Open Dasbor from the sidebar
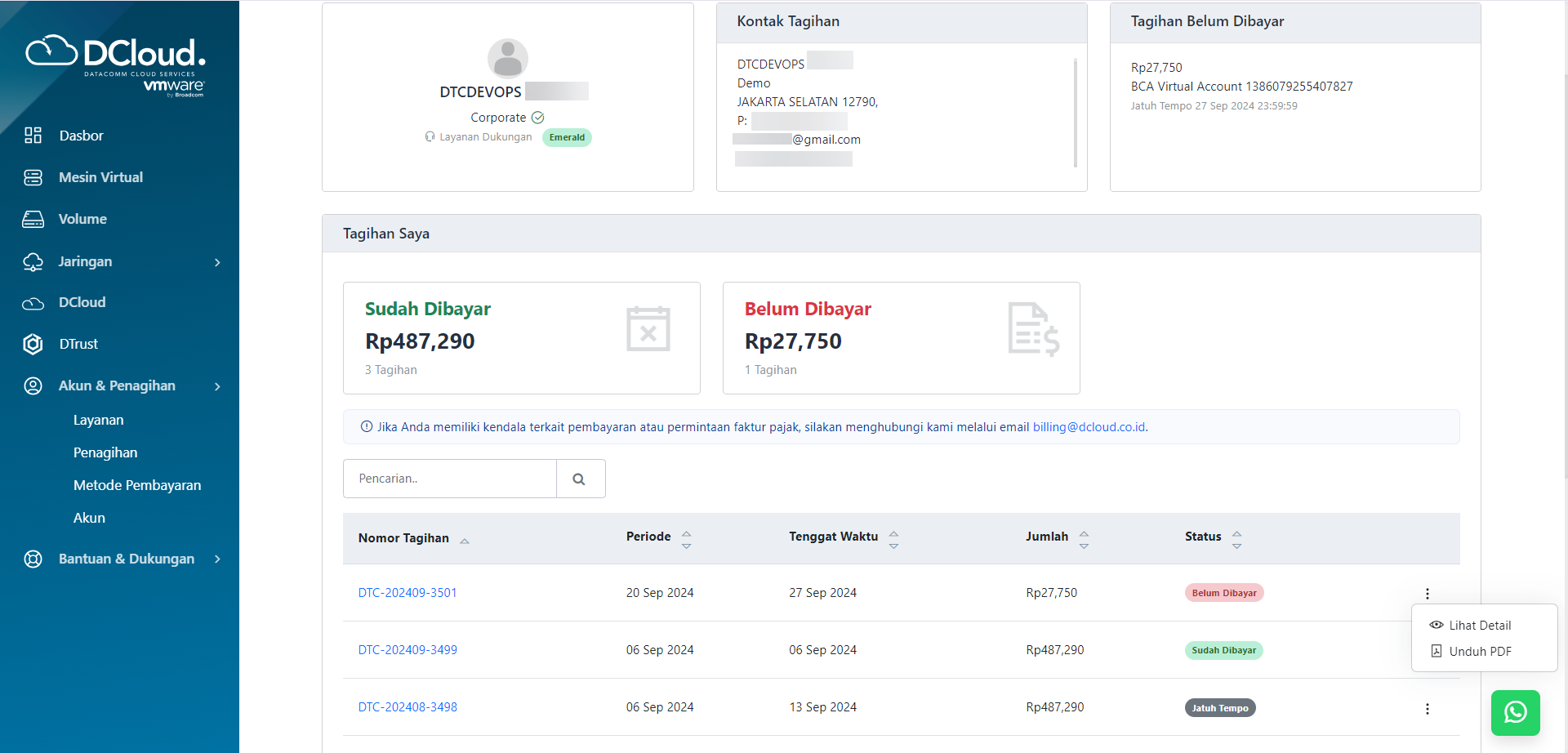Viewport: 1568px width, 753px height. coord(81,136)
